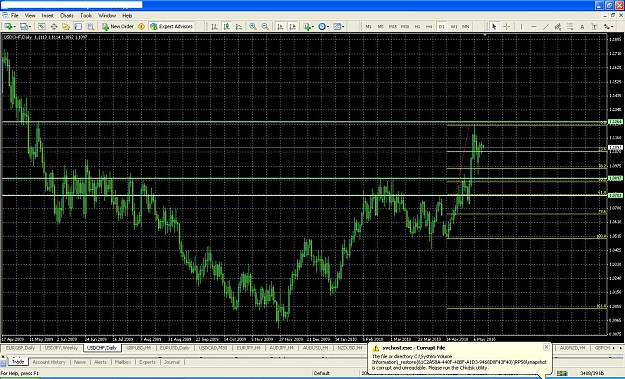Image resolution: width=625 pixels, height=379 pixels.
Task: Open the Experts terminal tab
Action: 147,362
